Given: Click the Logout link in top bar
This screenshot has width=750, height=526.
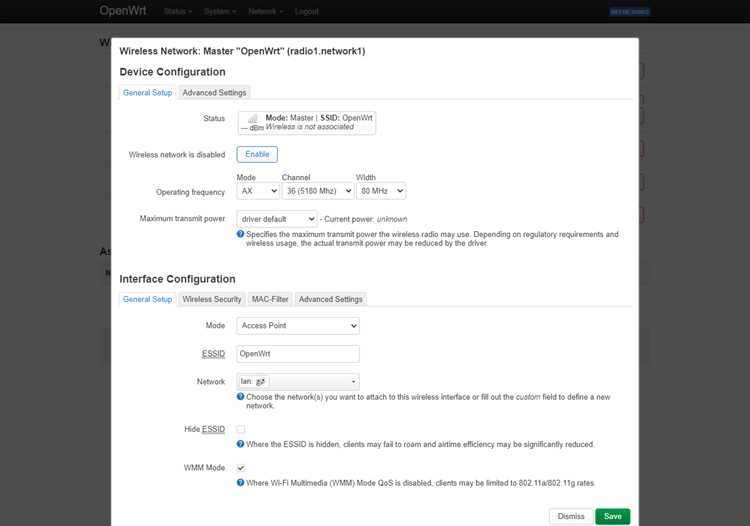Looking at the screenshot, I should tap(307, 11).
